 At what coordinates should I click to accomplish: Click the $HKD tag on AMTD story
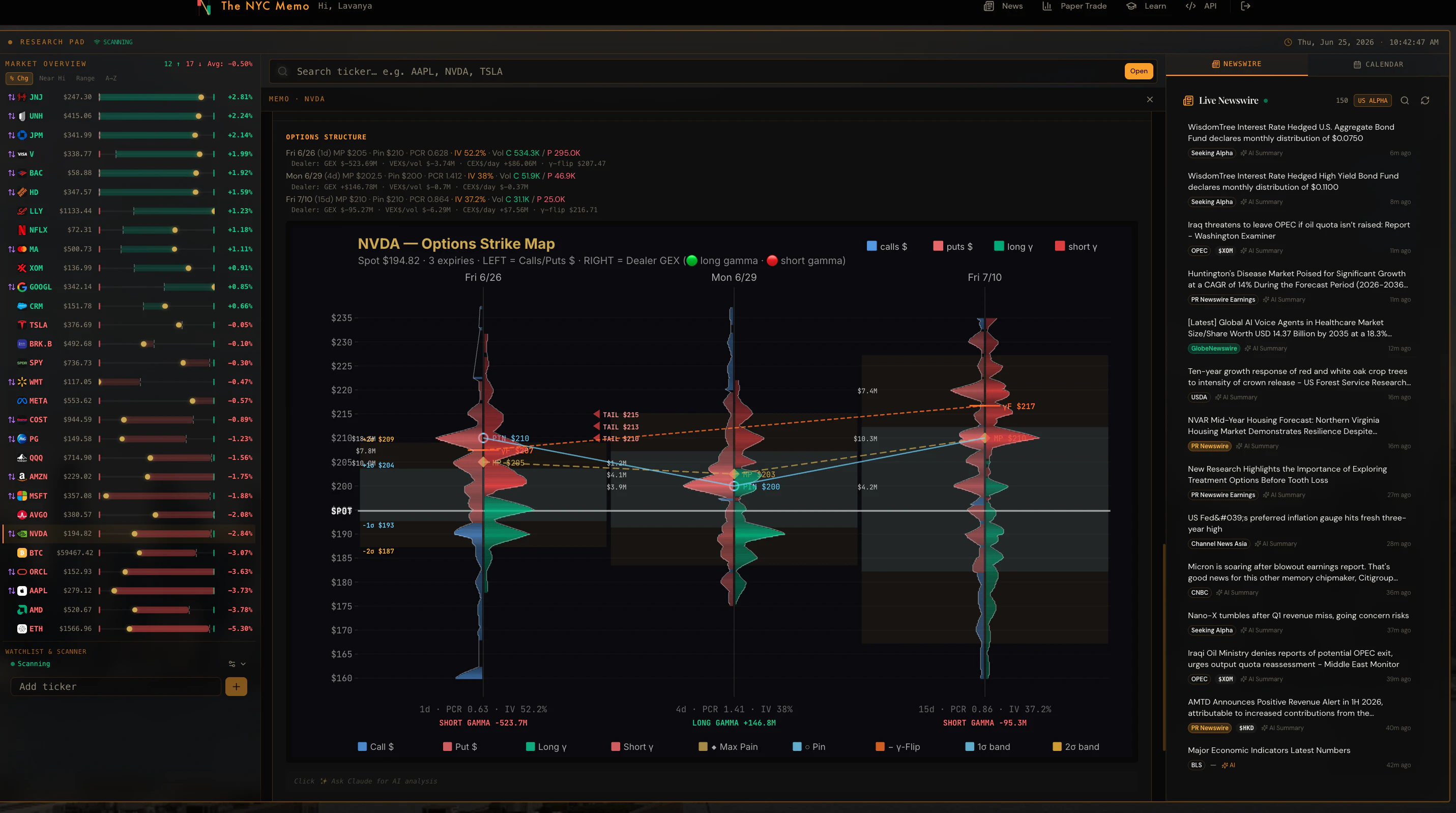(1246, 728)
